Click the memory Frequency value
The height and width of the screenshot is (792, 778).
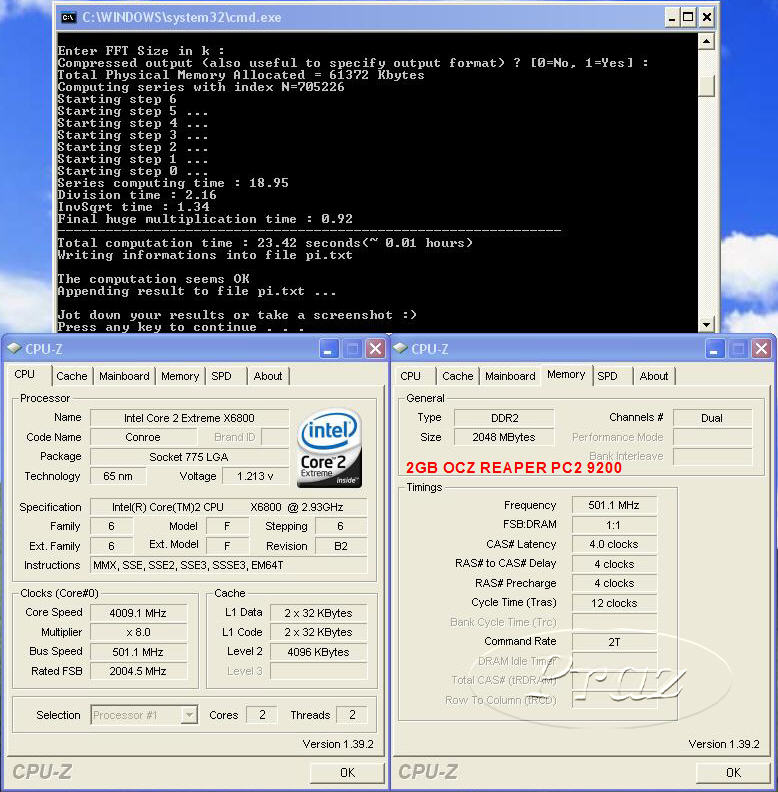[x=614, y=505]
